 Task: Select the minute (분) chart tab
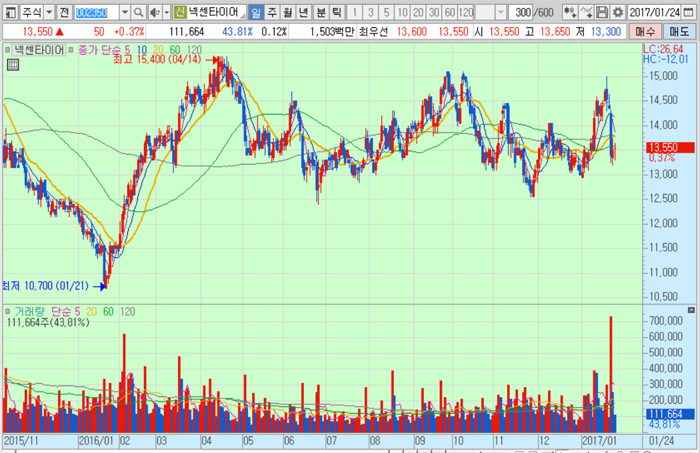click(x=320, y=13)
